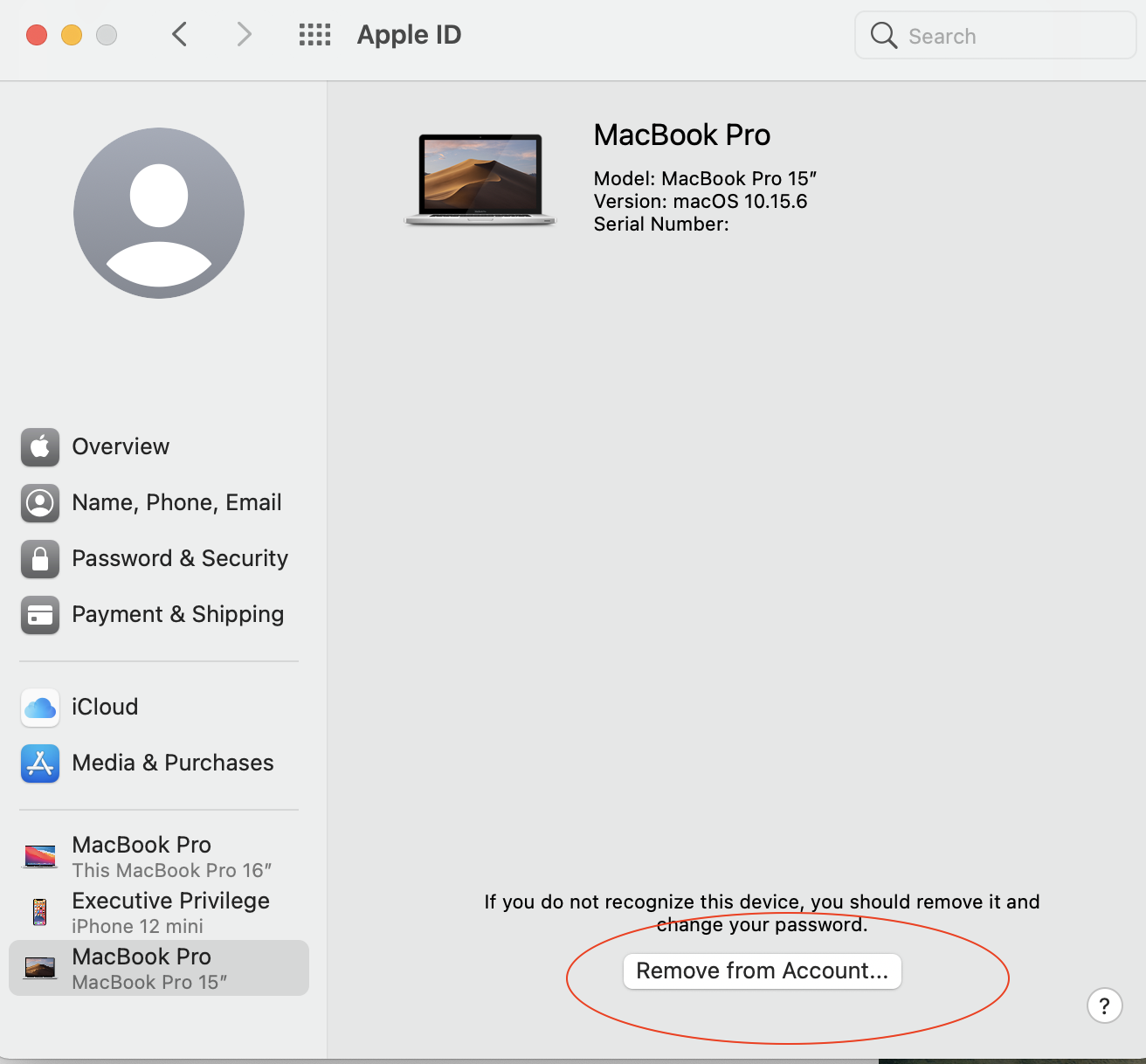Click the forward navigation arrow

point(244,35)
